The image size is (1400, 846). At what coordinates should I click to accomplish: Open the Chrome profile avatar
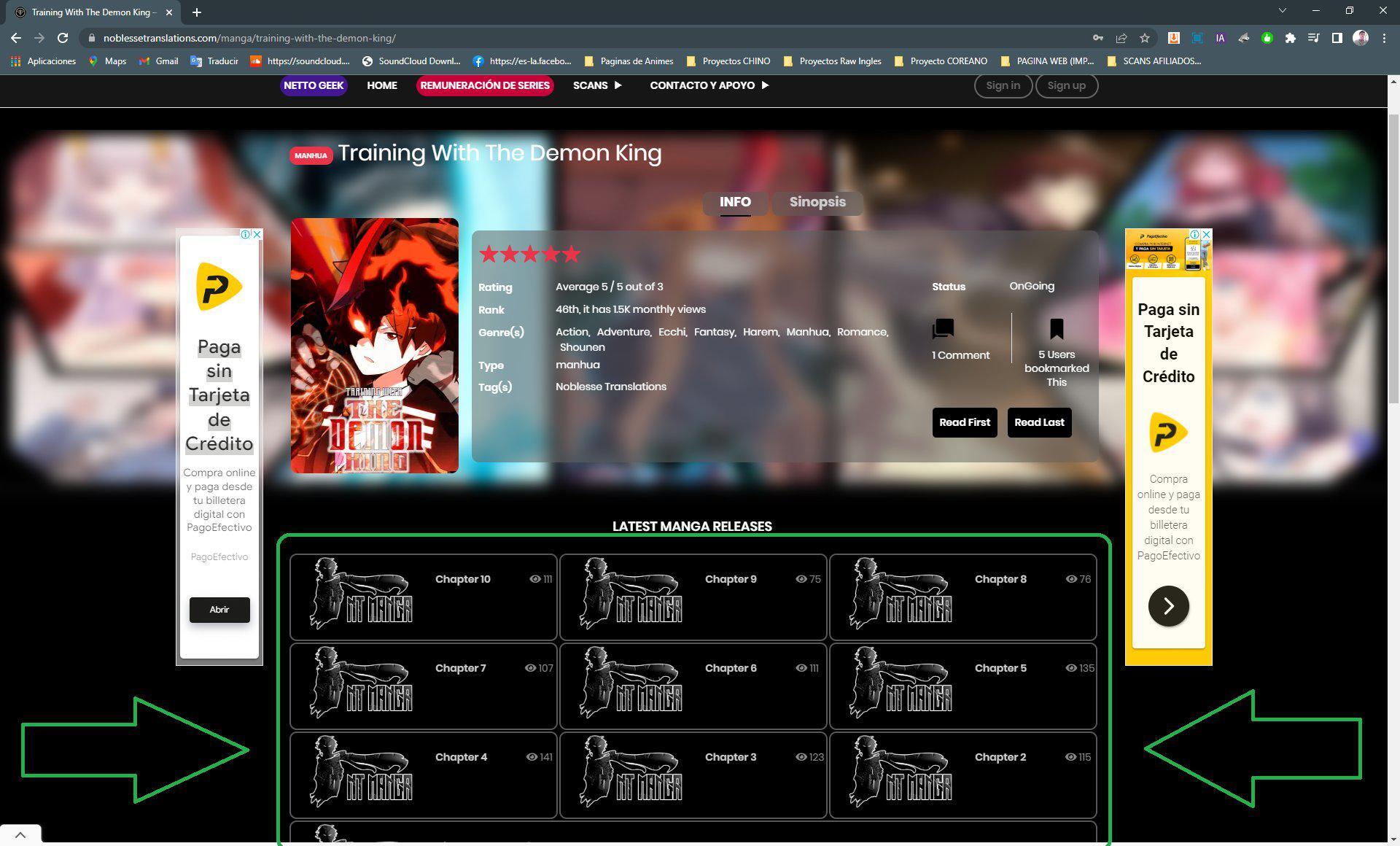tap(1360, 38)
